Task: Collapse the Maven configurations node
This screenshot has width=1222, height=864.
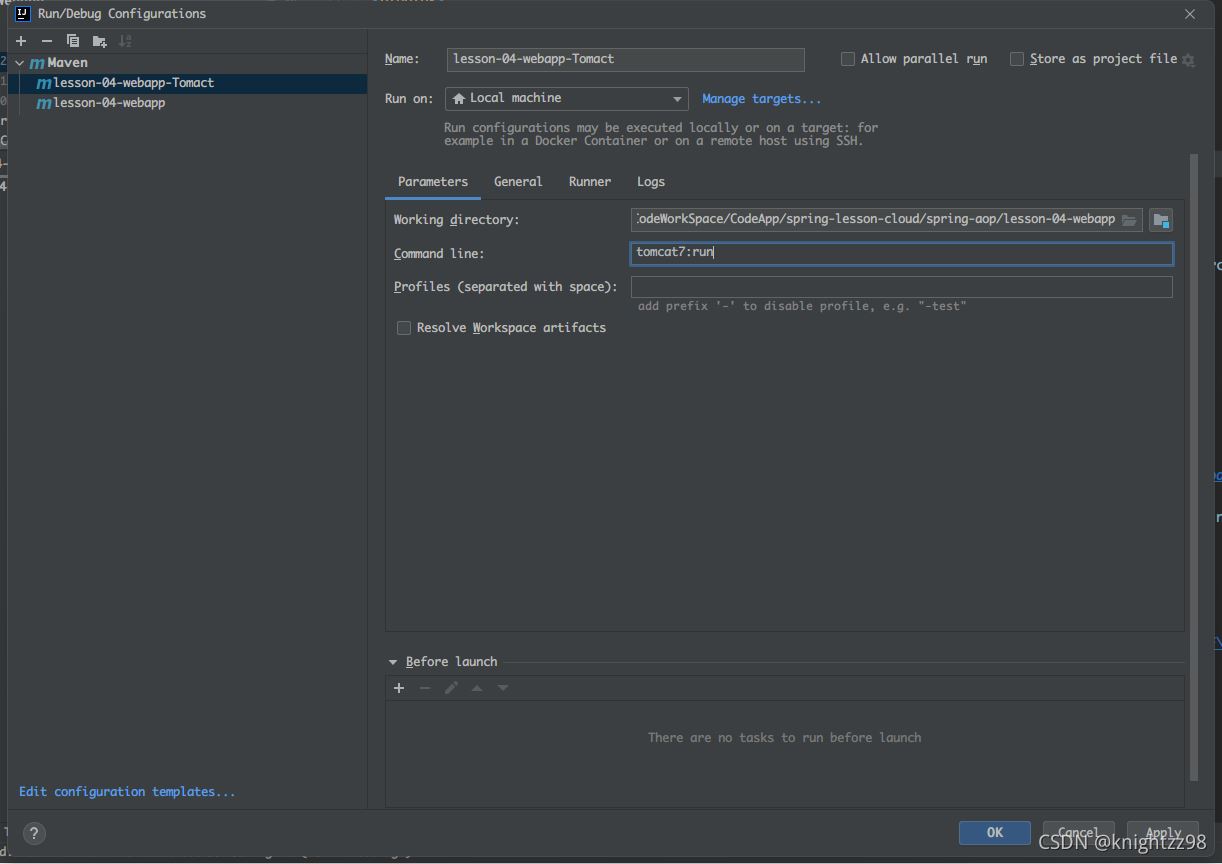Action: pyautogui.click(x=20, y=62)
